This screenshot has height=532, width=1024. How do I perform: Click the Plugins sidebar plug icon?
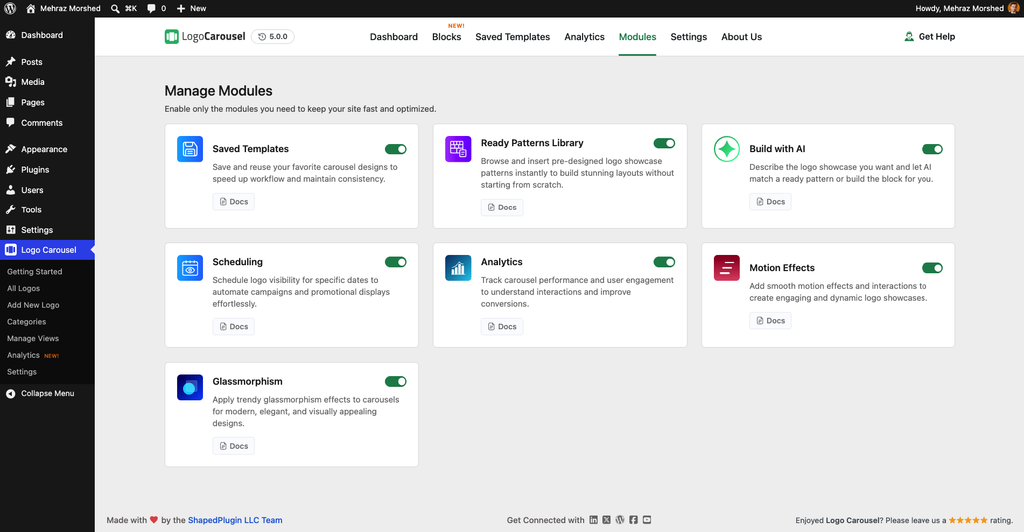tap(10, 170)
